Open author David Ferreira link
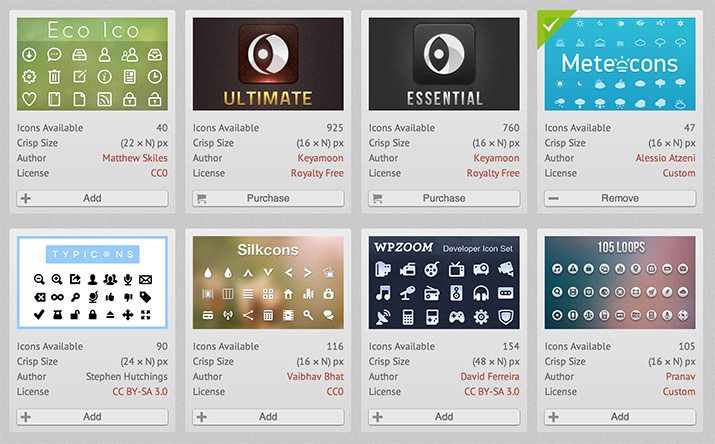Screen dimensions: 715x444 (490, 377)
